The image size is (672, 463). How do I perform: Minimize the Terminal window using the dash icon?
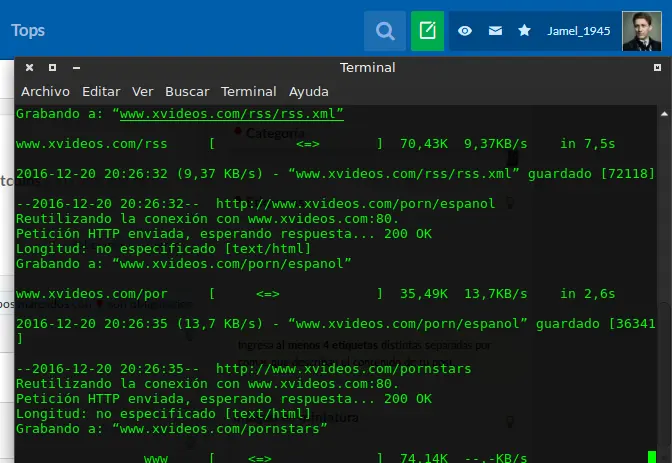[76, 68]
